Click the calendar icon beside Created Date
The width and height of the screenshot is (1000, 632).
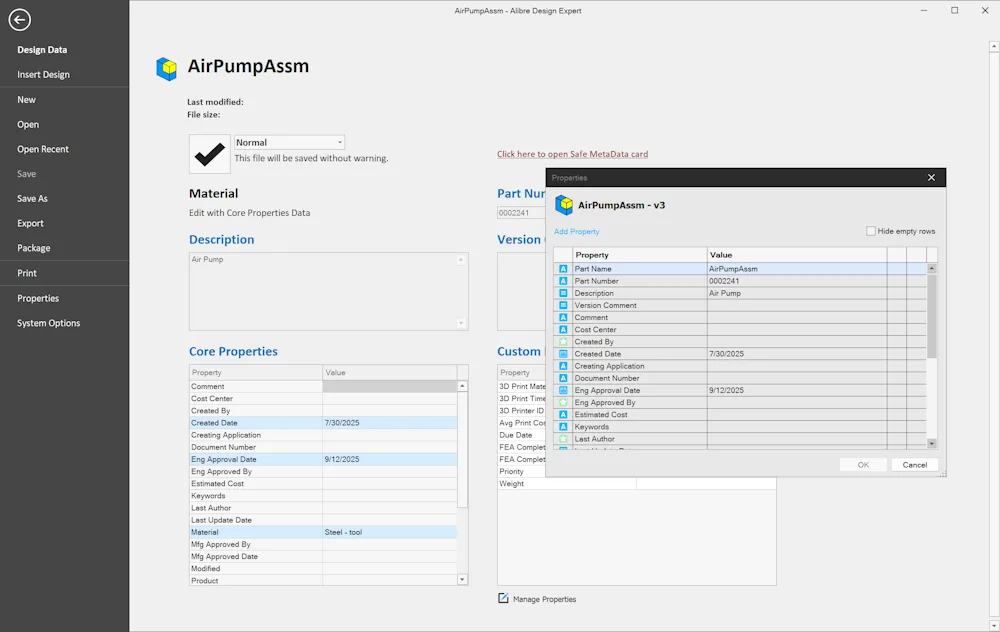(x=563, y=354)
